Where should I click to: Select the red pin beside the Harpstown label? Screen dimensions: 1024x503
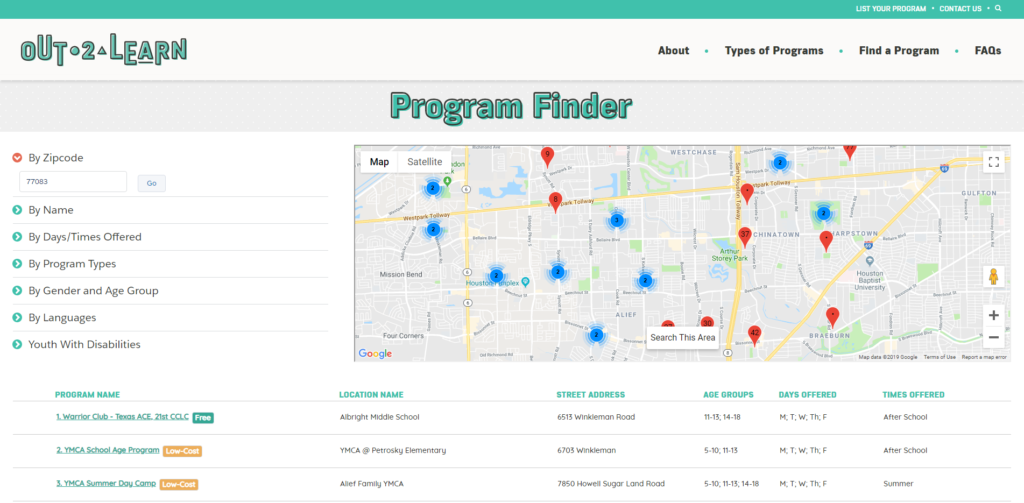point(826,241)
